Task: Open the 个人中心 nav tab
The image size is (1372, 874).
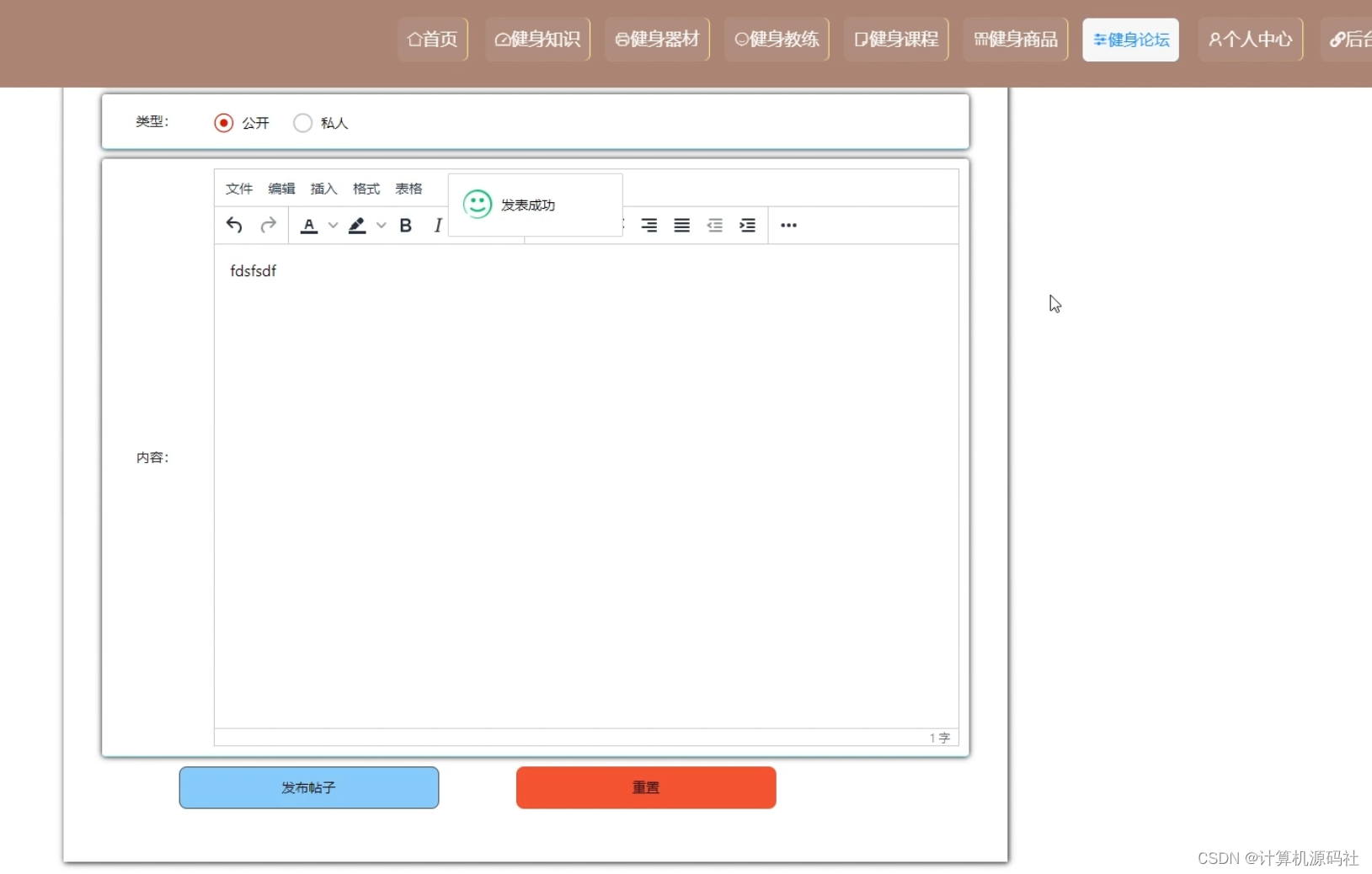Action: point(1251,40)
